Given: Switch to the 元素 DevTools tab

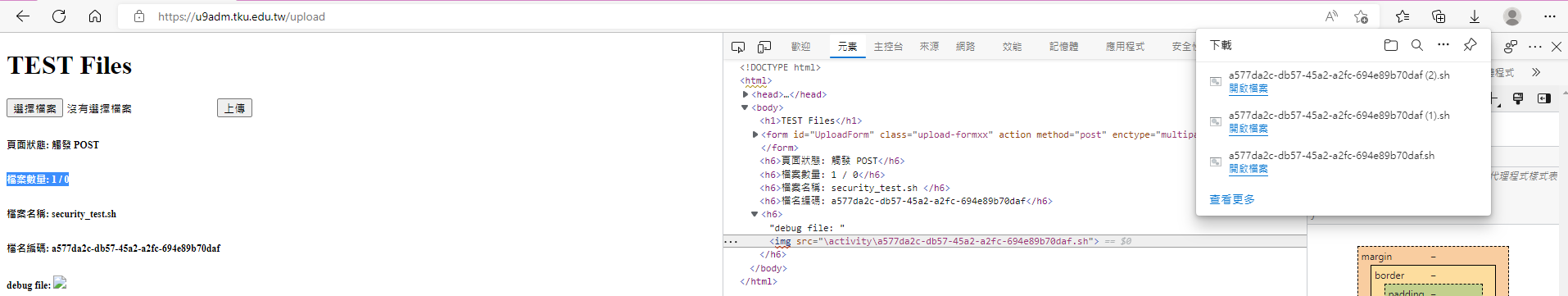Looking at the screenshot, I should [847, 47].
